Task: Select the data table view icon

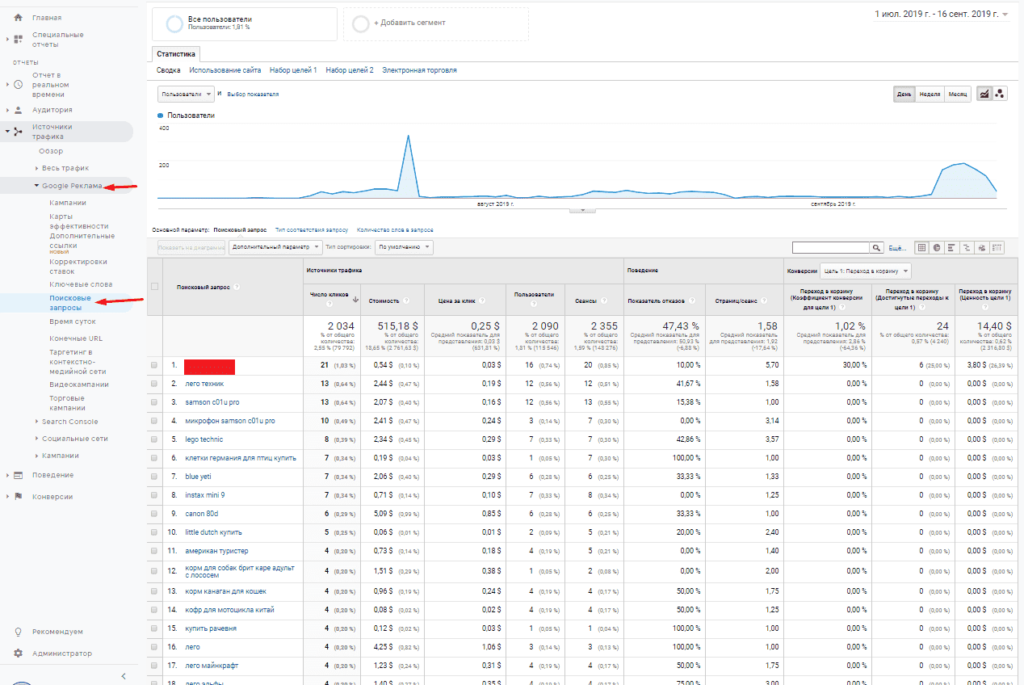Action: (921, 247)
